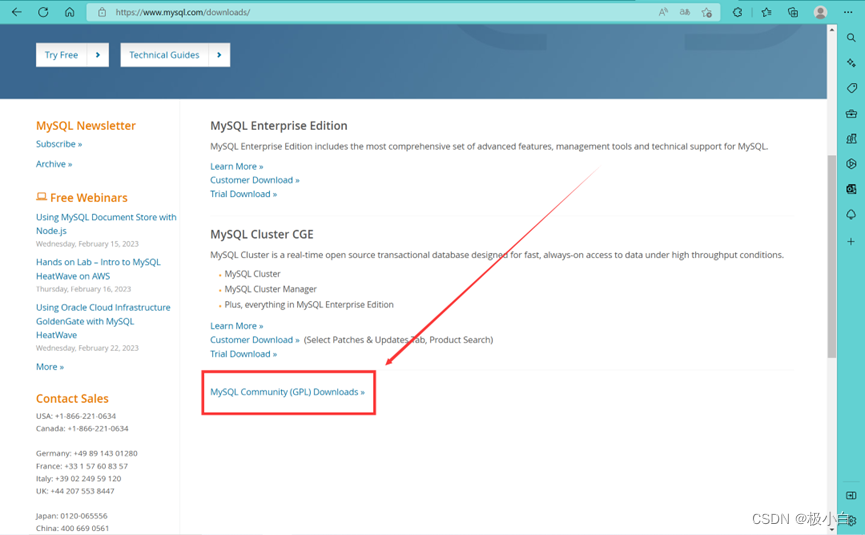Open the MySQL Document Store with Node.js webinar
Screen dimensions: 865x535
click(x=106, y=224)
